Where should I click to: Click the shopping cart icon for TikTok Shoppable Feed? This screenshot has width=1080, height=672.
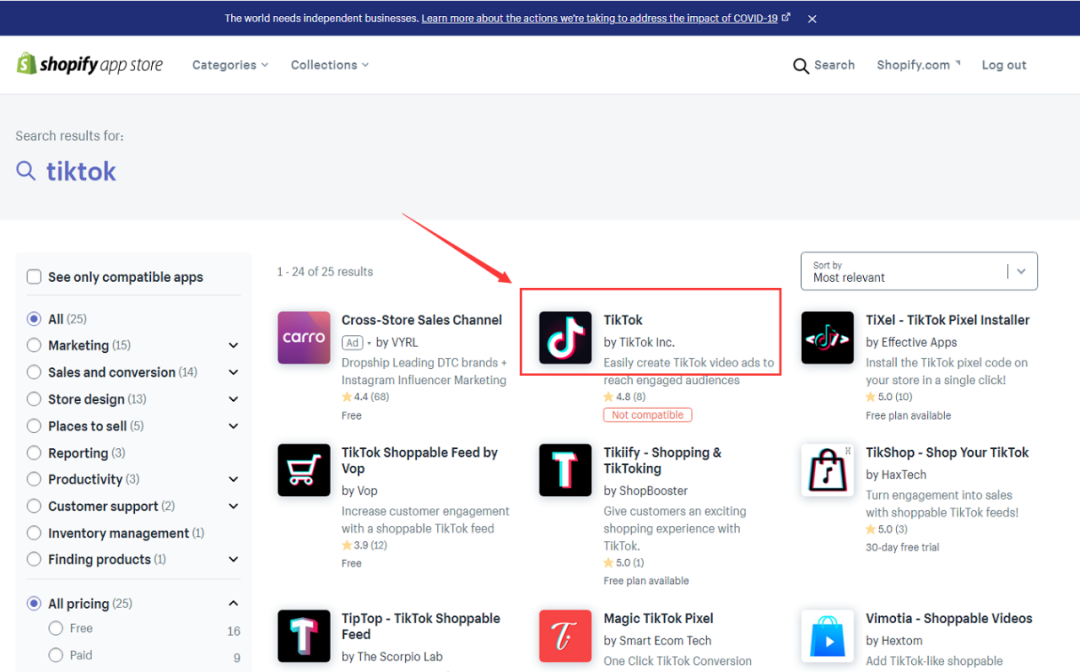pos(304,470)
